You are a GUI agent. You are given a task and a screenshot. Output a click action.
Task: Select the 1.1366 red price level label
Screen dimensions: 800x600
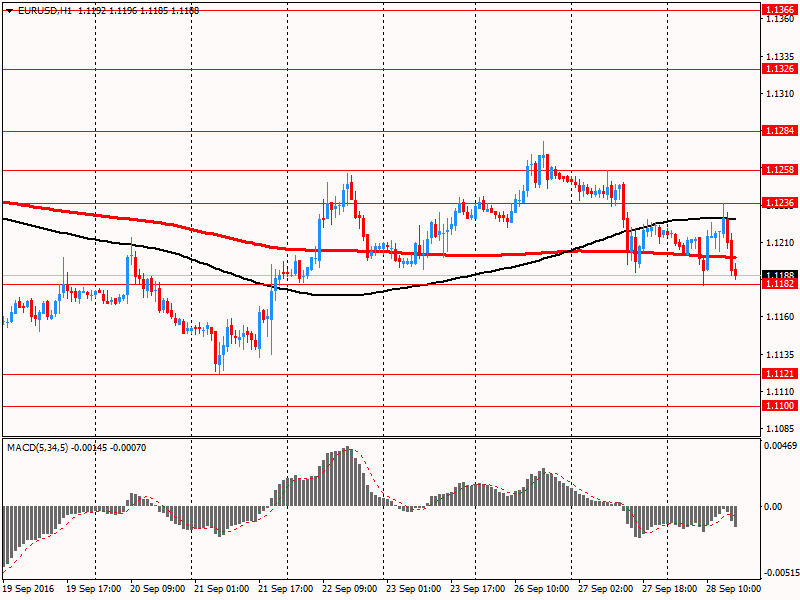pyautogui.click(x=779, y=10)
